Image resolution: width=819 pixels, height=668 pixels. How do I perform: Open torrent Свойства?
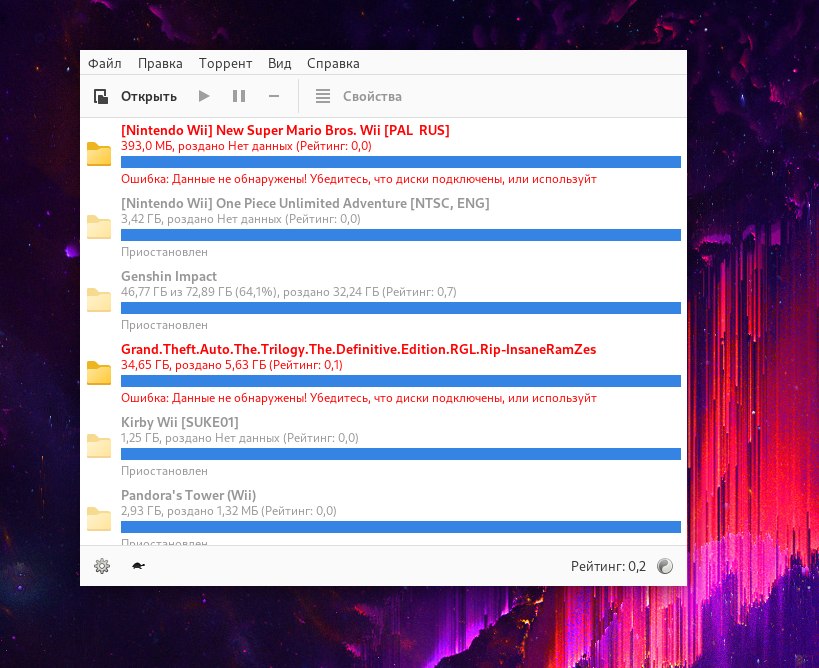(372, 97)
